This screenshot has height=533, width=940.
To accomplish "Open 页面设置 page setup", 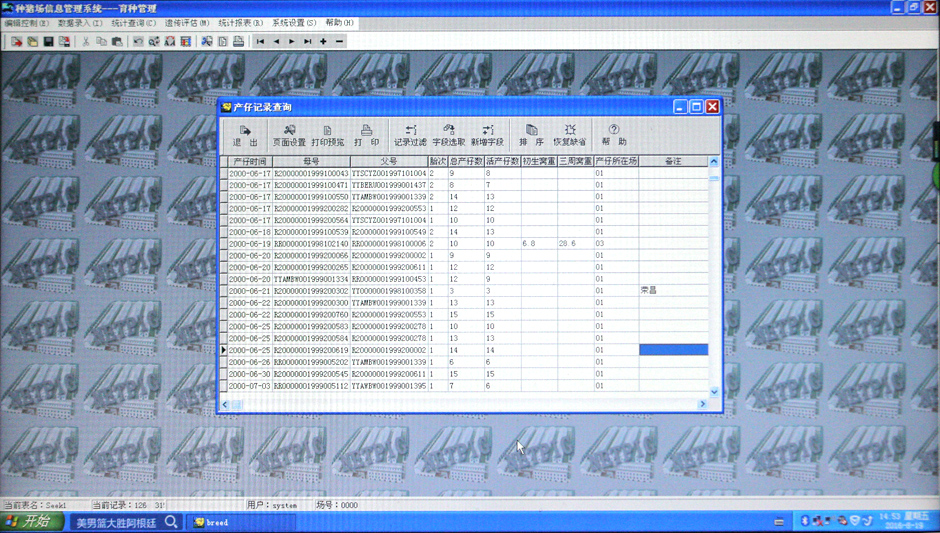I will 289,135.
